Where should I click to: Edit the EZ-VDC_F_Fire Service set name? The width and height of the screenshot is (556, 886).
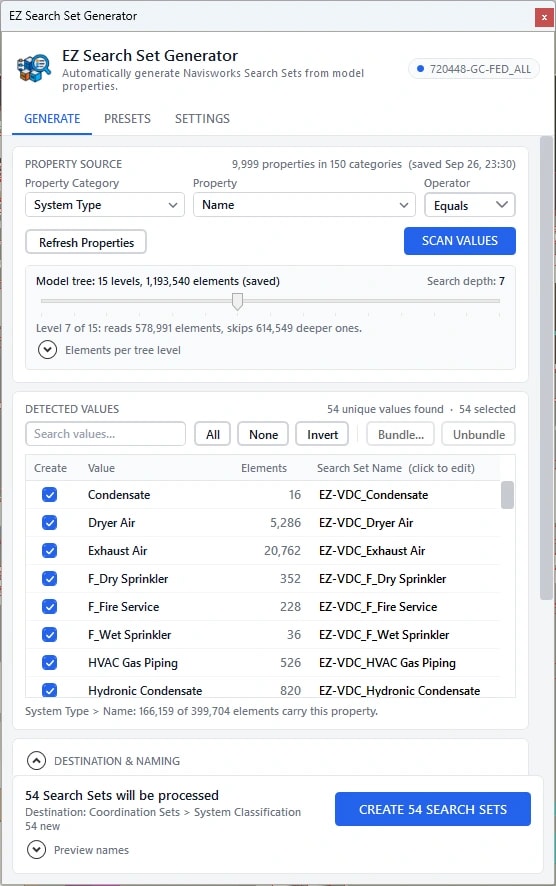(x=378, y=607)
